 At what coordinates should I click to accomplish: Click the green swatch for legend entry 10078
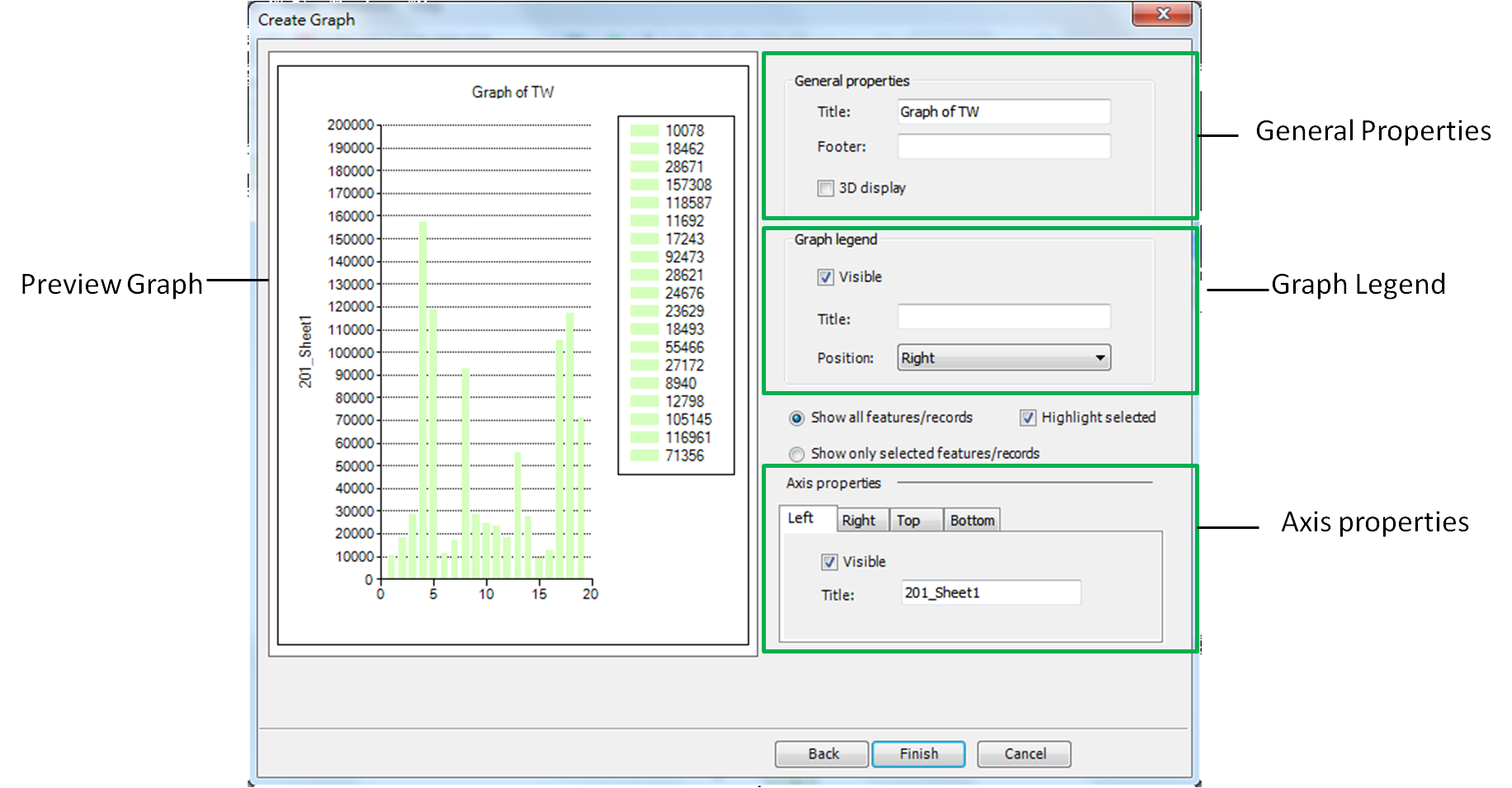644,130
